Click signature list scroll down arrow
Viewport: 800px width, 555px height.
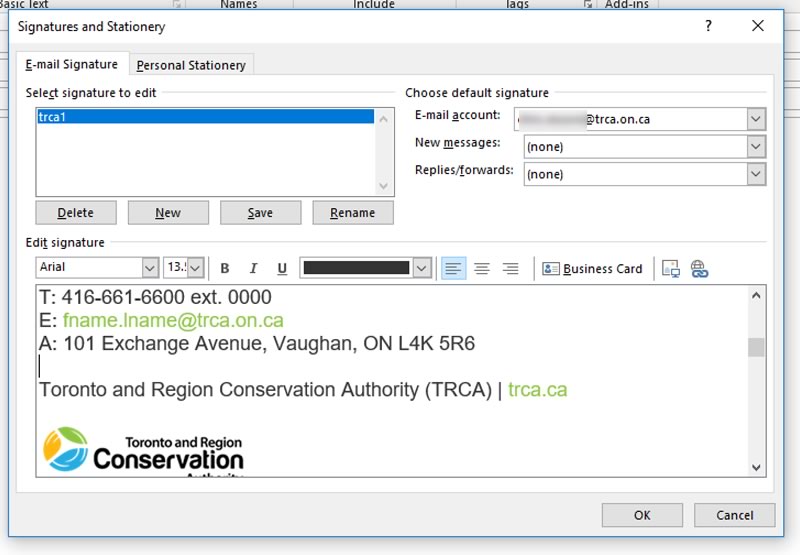(x=384, y=186)
